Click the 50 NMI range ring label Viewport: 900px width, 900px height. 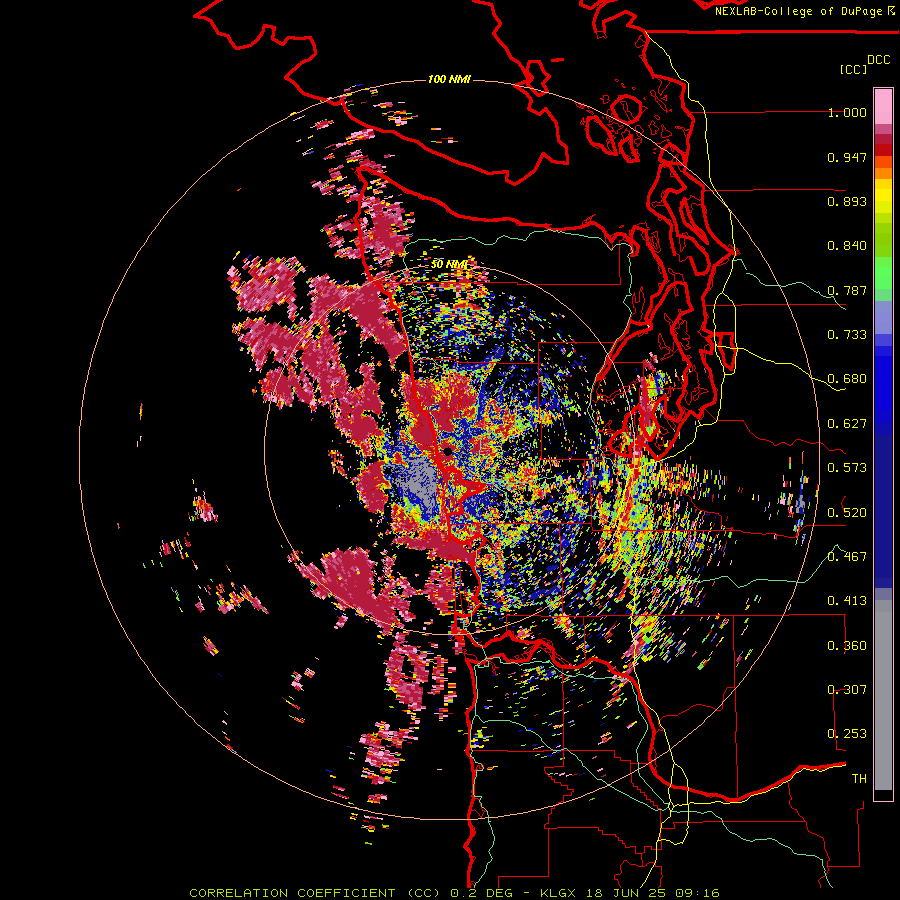449,264
